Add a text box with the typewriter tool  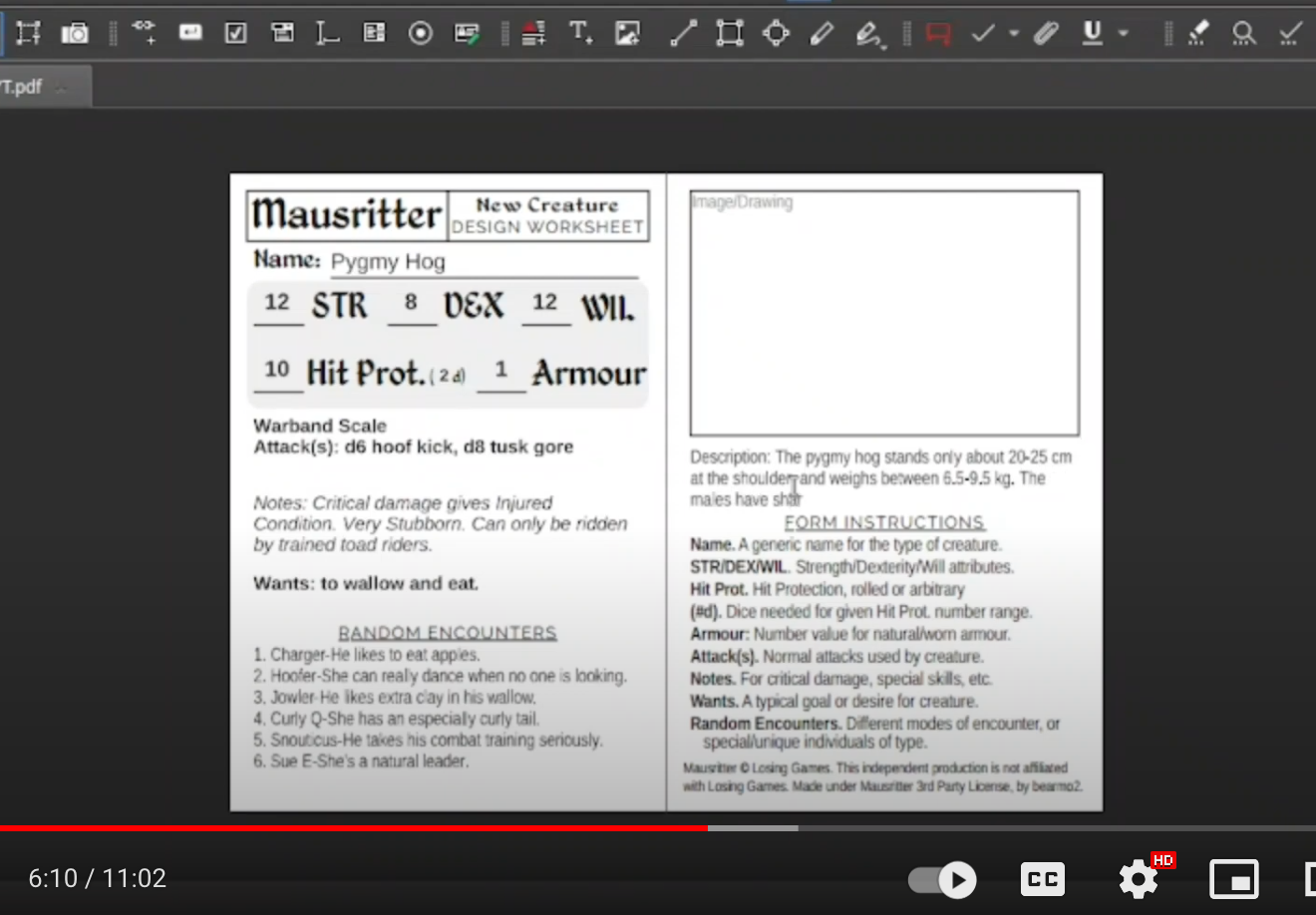pyautogui.click(x=579, y=33)
